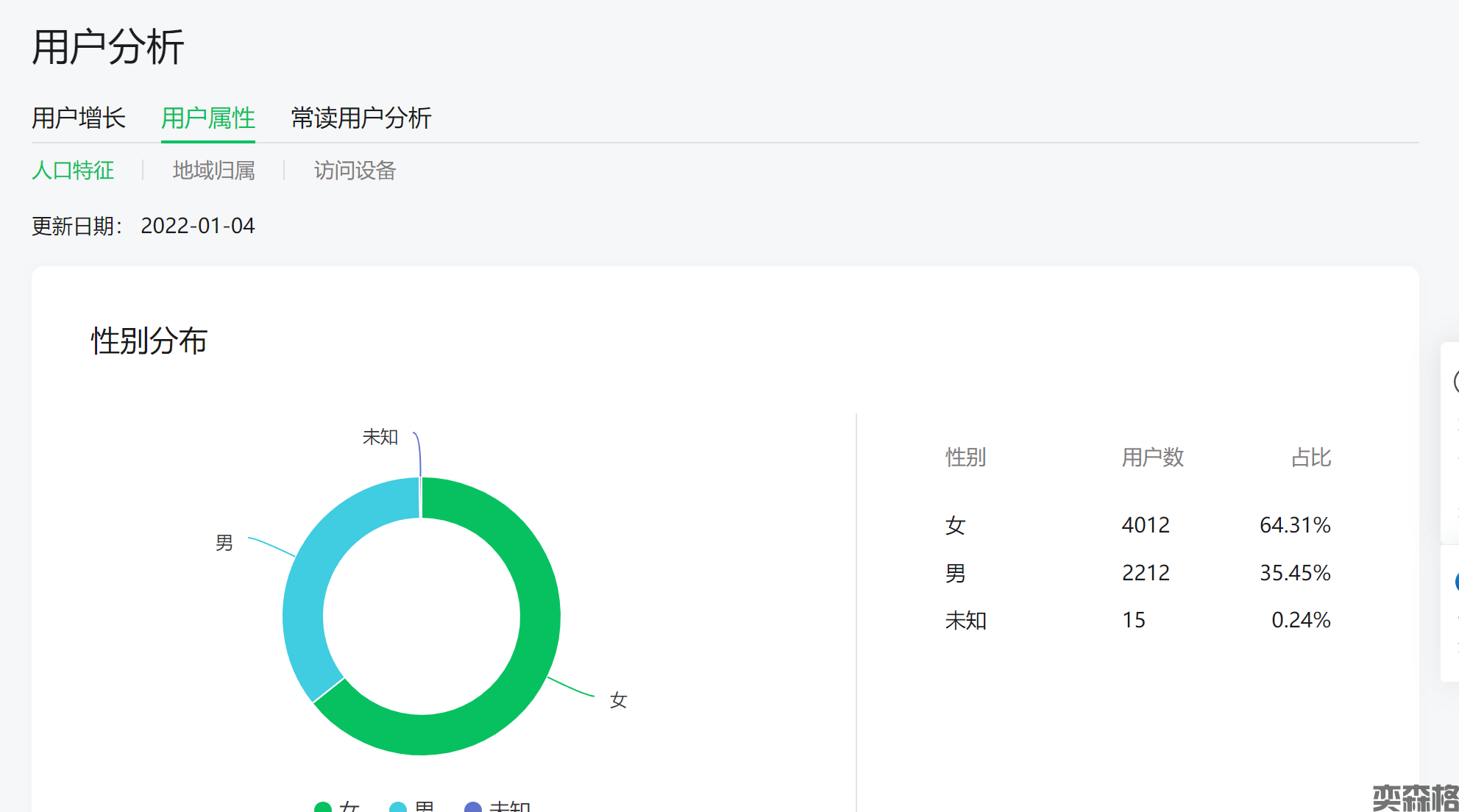The width and height of the screenshot is (1459, 812).
Task: Click the 占比 column header
Action: click(x=1310, y=457)
